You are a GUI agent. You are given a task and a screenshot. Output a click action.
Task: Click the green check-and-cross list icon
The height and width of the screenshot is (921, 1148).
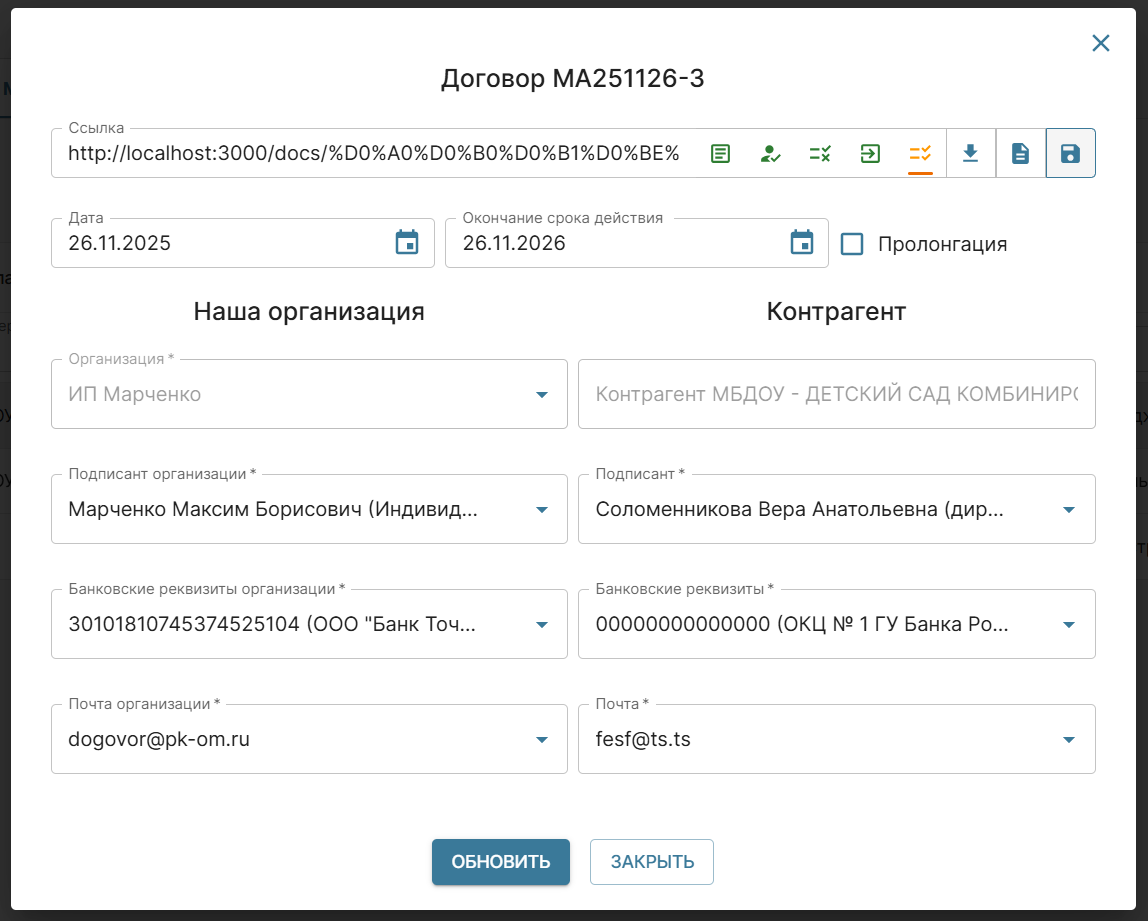click(820, 154)
